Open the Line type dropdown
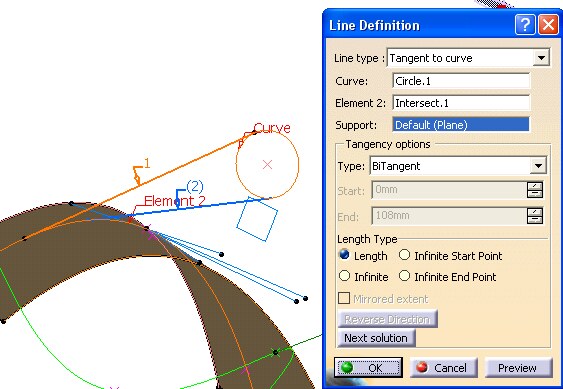 click(541, 58)
